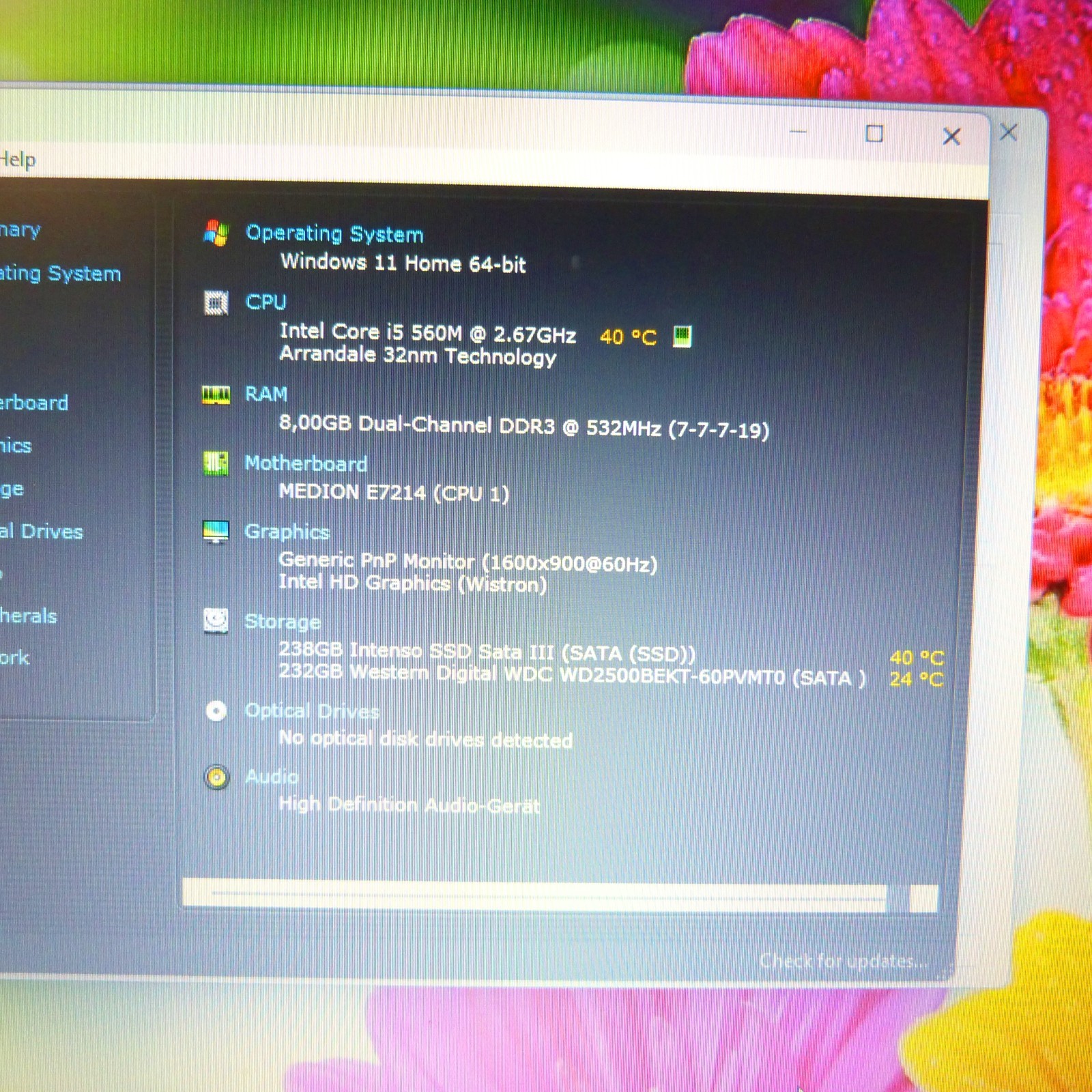Click 'High Definition Audio-Gerät' text
This screenshot has width=1092, height=1092.
pyautogui.click(x=409, y=805)
